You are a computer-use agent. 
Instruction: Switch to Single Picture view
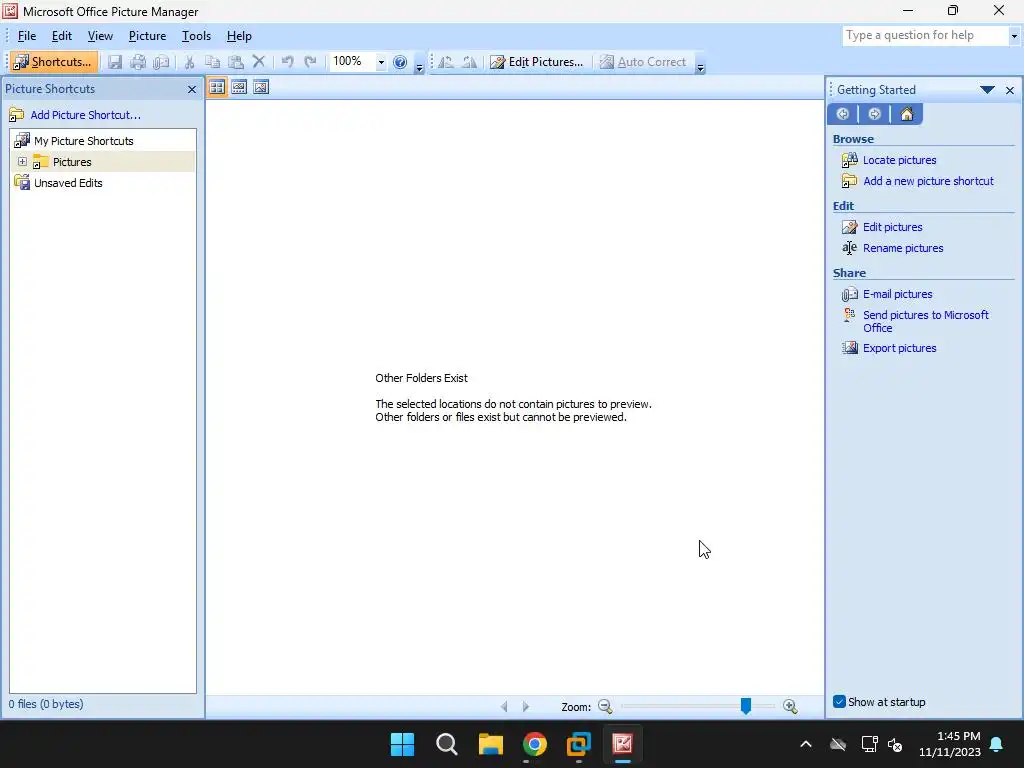click(x=261, y=87)
